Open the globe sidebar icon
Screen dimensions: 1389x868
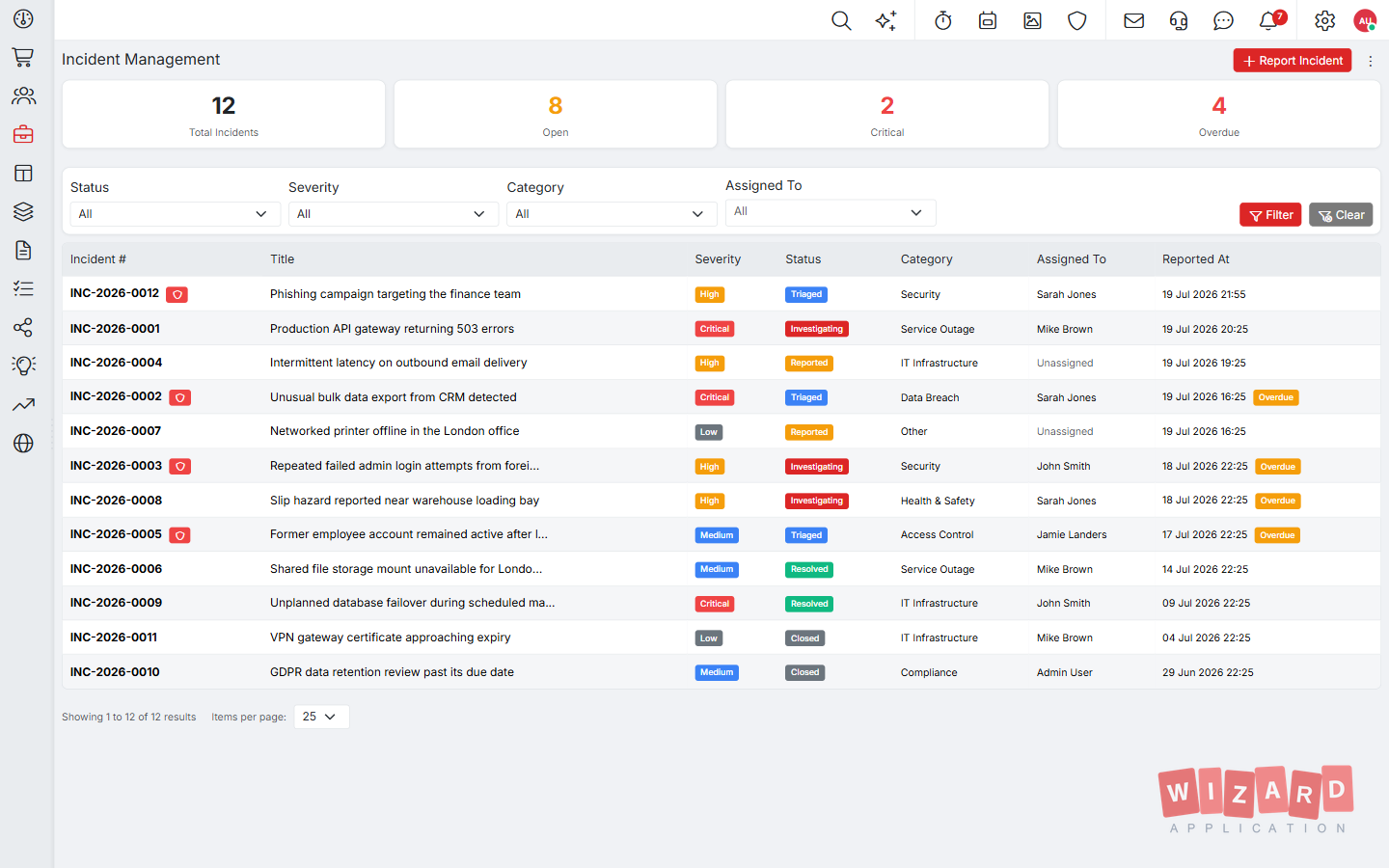click(23, 443)
